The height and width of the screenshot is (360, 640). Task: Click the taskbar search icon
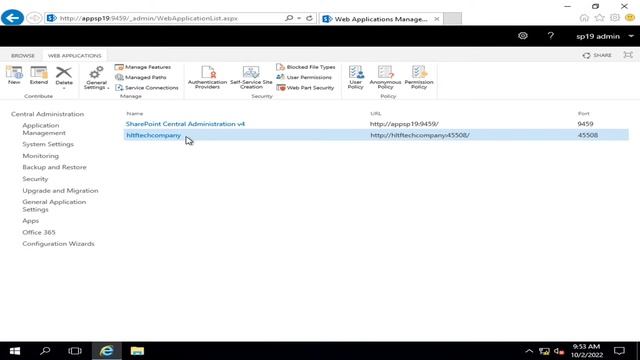click(45, 351)
